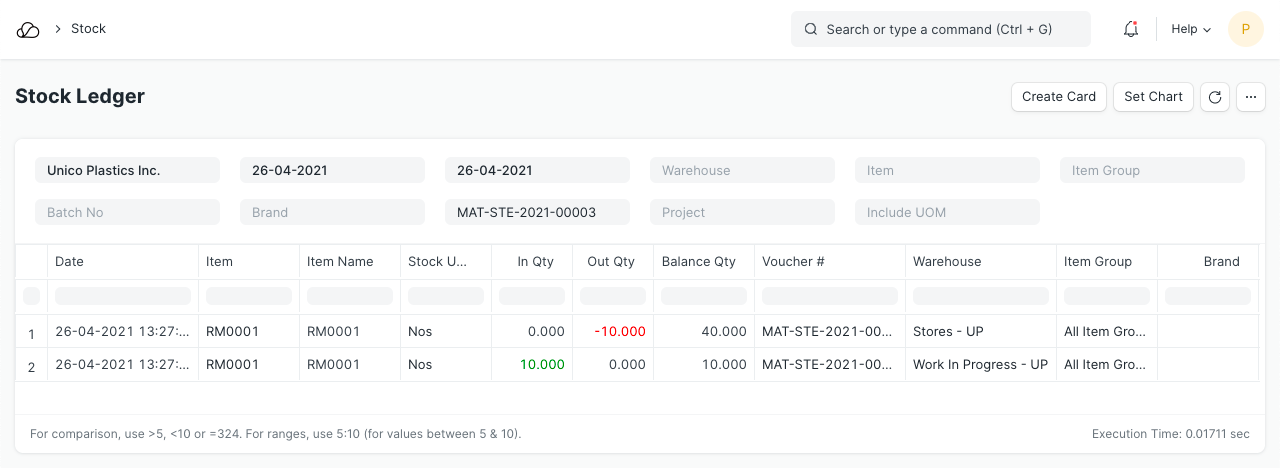This screenshot has height=468, width=1280.
Task: Focus the search command bar
Action: coord(940,30)
